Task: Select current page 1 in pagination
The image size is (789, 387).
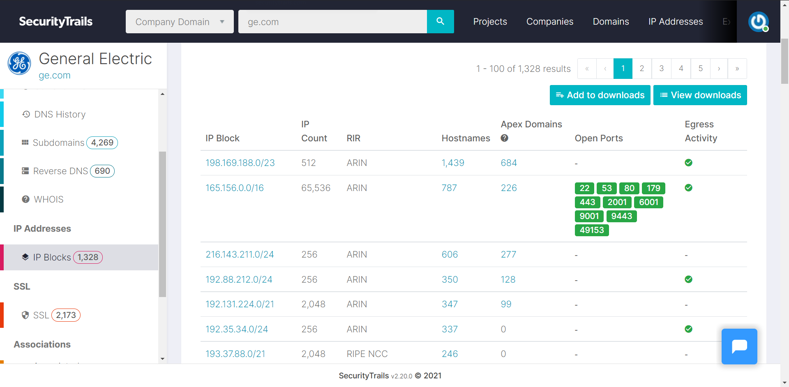Action: pos(623,68)
